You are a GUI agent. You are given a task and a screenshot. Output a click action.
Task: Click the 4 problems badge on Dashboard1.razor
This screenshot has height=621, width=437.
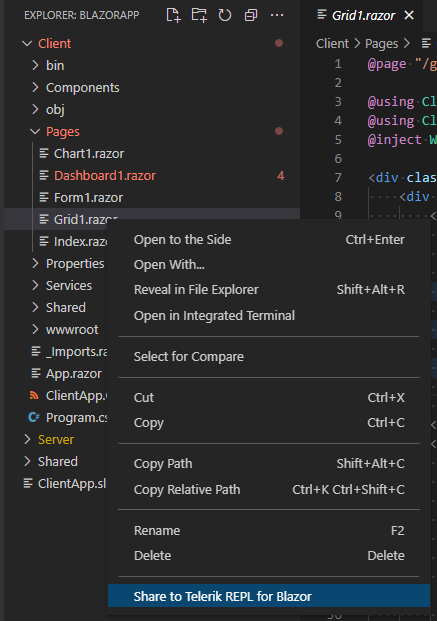tap(281, 175)
